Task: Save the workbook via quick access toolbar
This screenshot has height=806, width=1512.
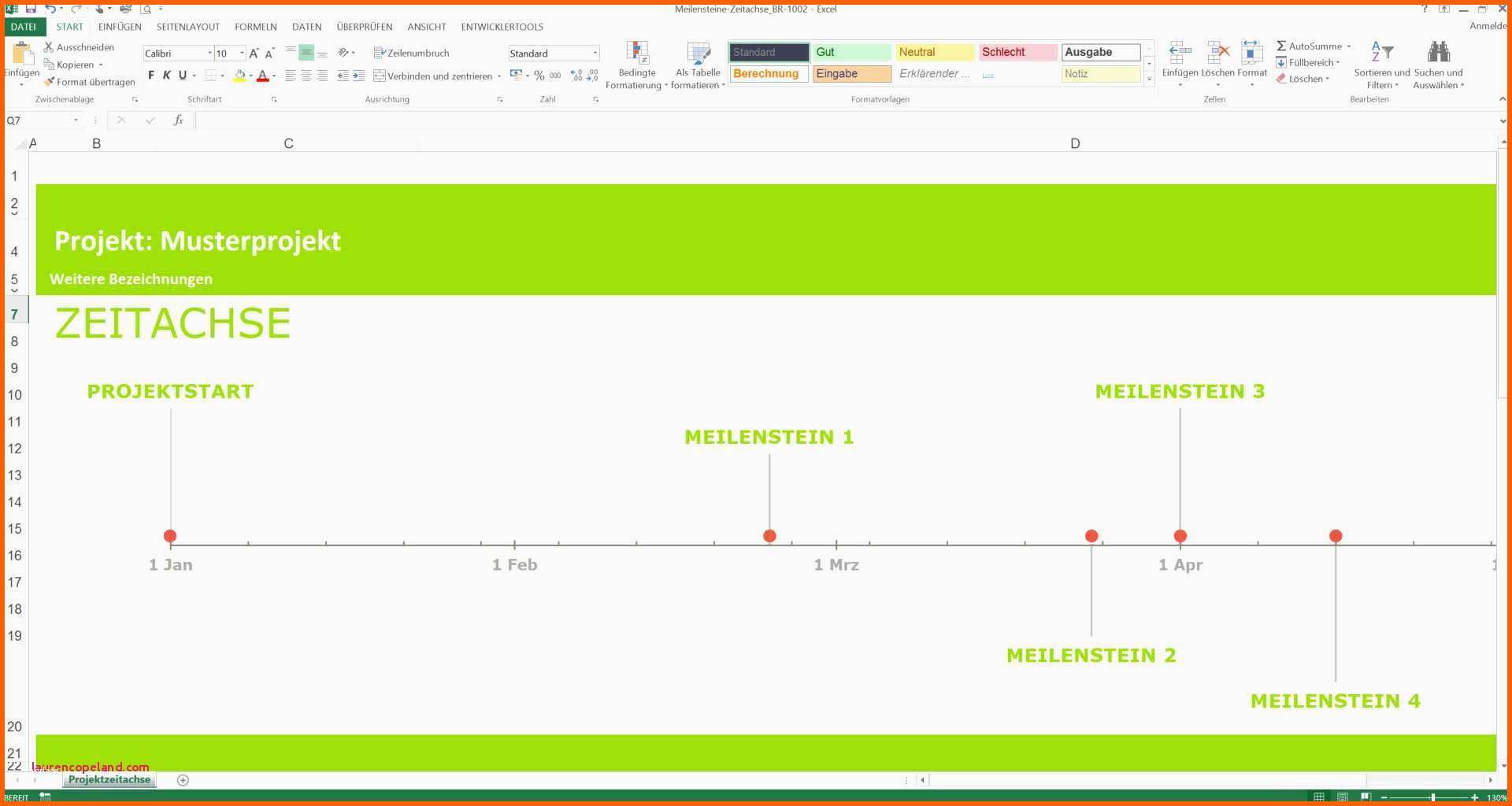Action: click(x=31, y=9)
